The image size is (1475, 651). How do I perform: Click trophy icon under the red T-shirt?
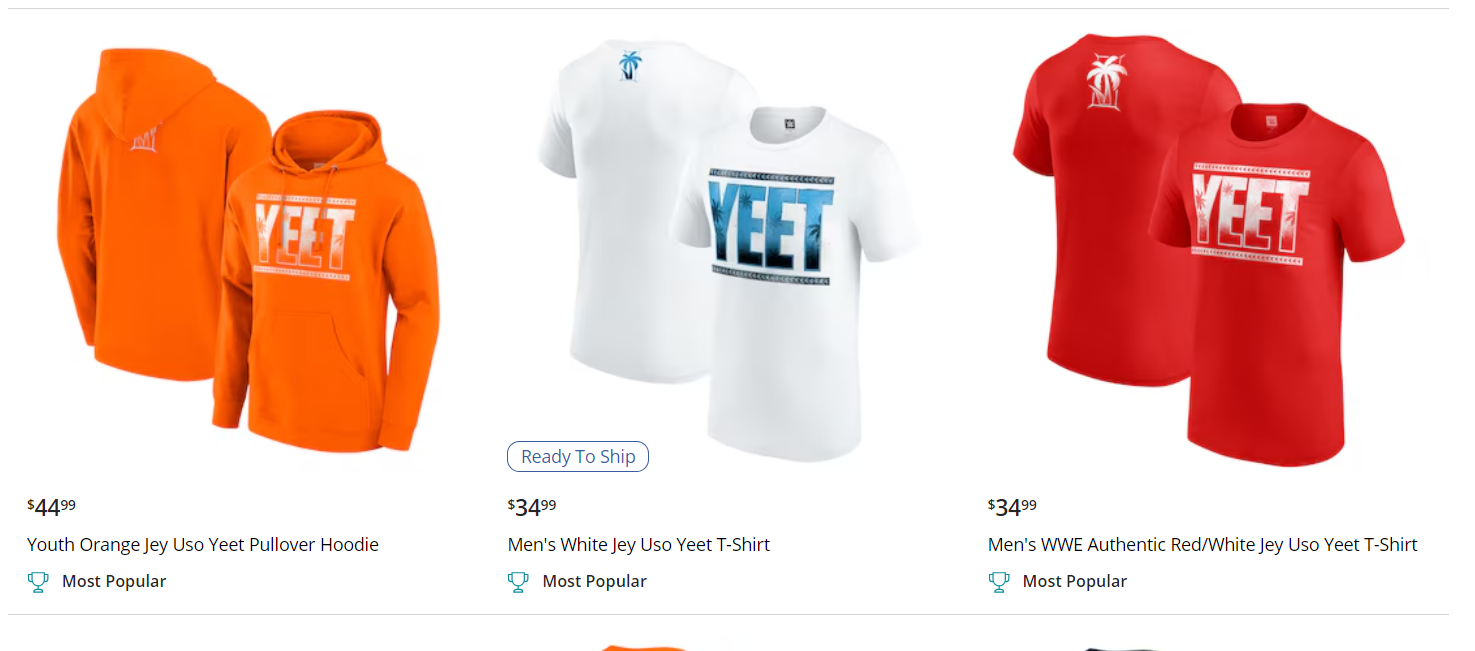[x=998, y=581]
